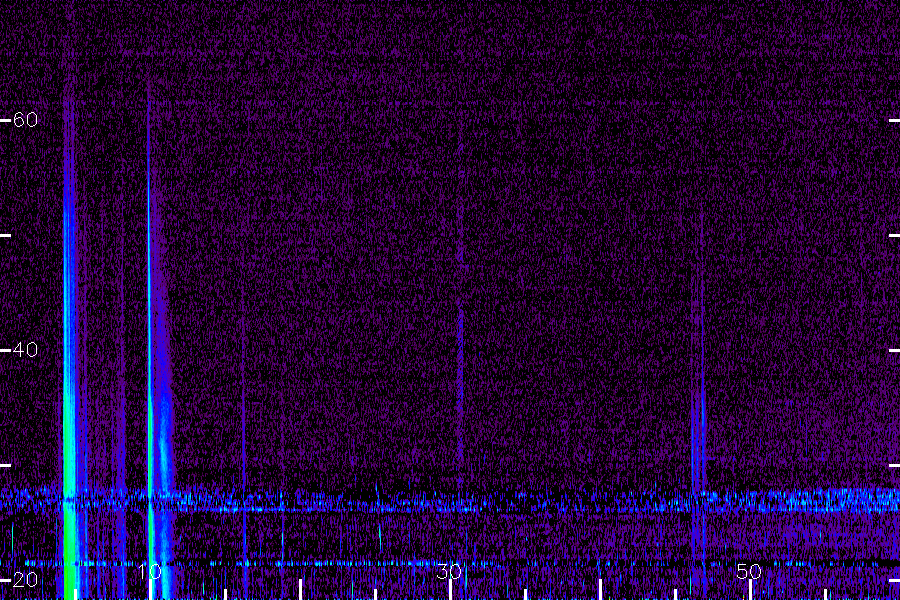Image resolution: width=900 pixels, height=600 pixels.
Task: Click the horizontal axis label 50
Action: pos(749,571)
